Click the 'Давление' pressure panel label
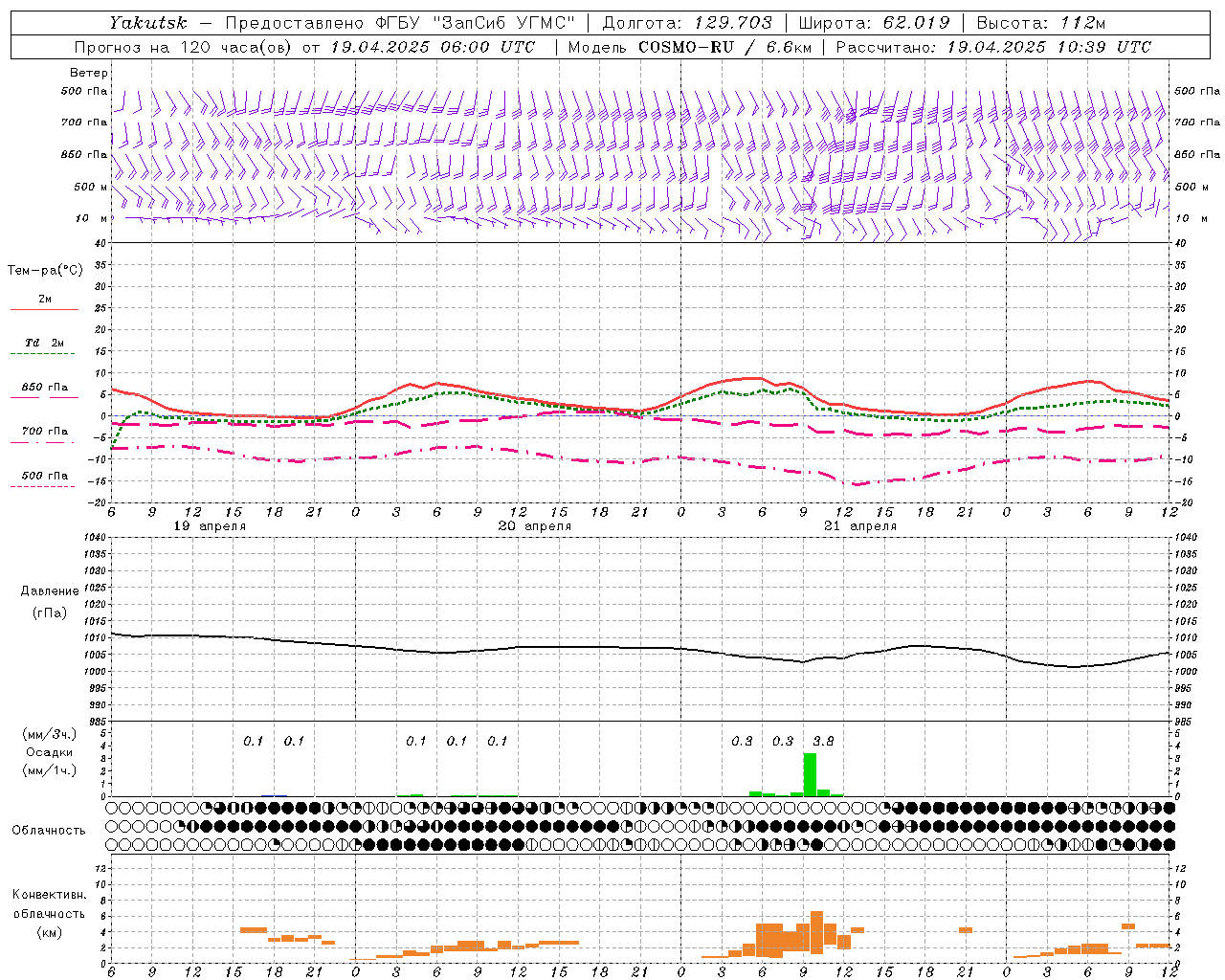 tap(50, 591)
